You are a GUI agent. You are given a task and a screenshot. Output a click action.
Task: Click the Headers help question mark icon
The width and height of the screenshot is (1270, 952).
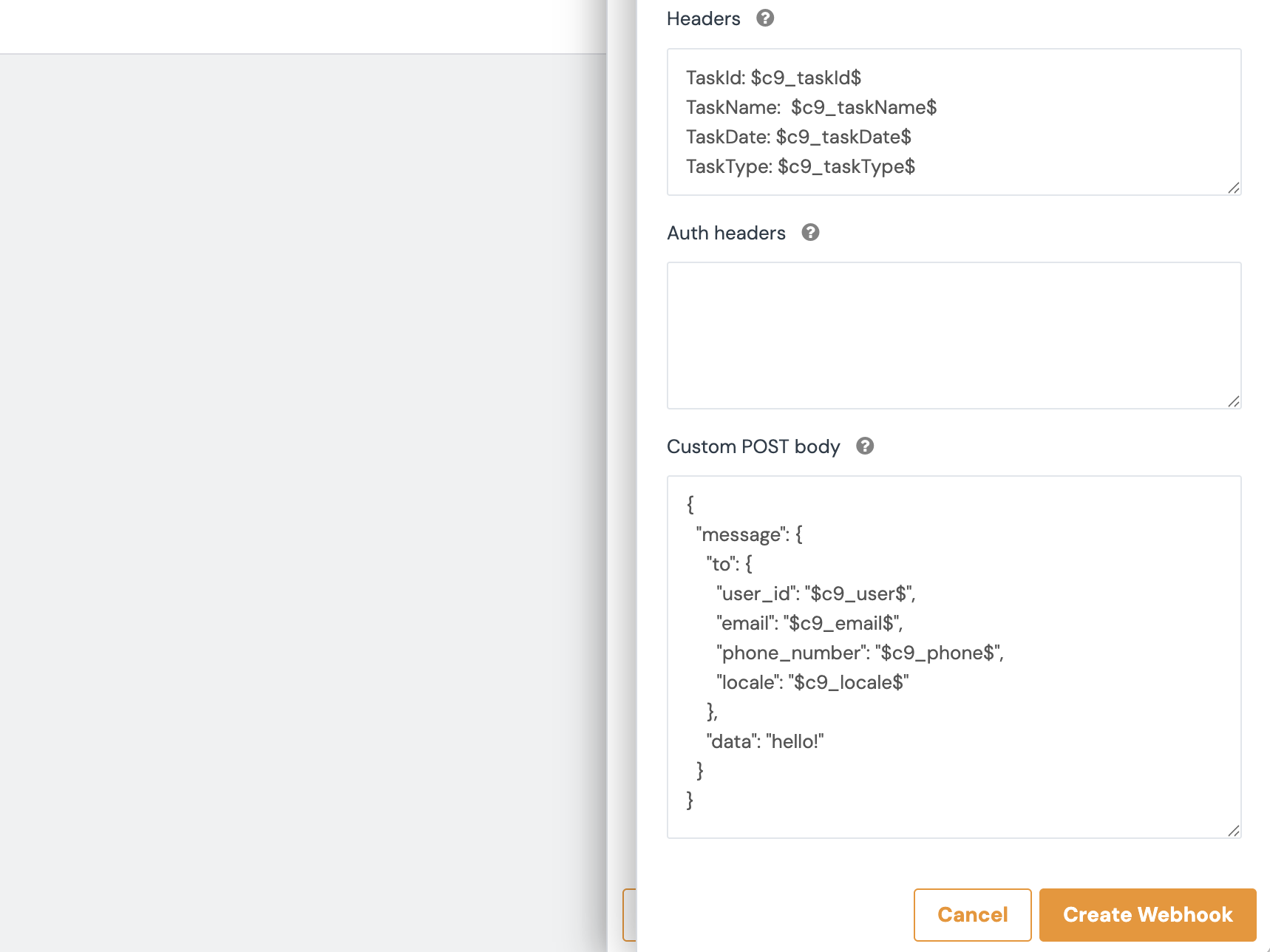pyautogui.click(x=765, y=18)
